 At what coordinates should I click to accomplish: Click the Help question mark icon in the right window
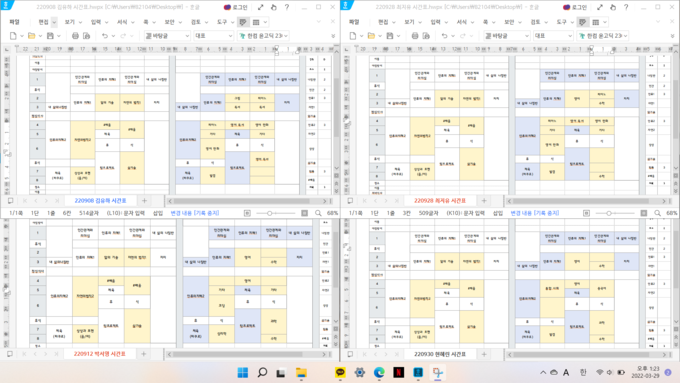coord(626,7)
